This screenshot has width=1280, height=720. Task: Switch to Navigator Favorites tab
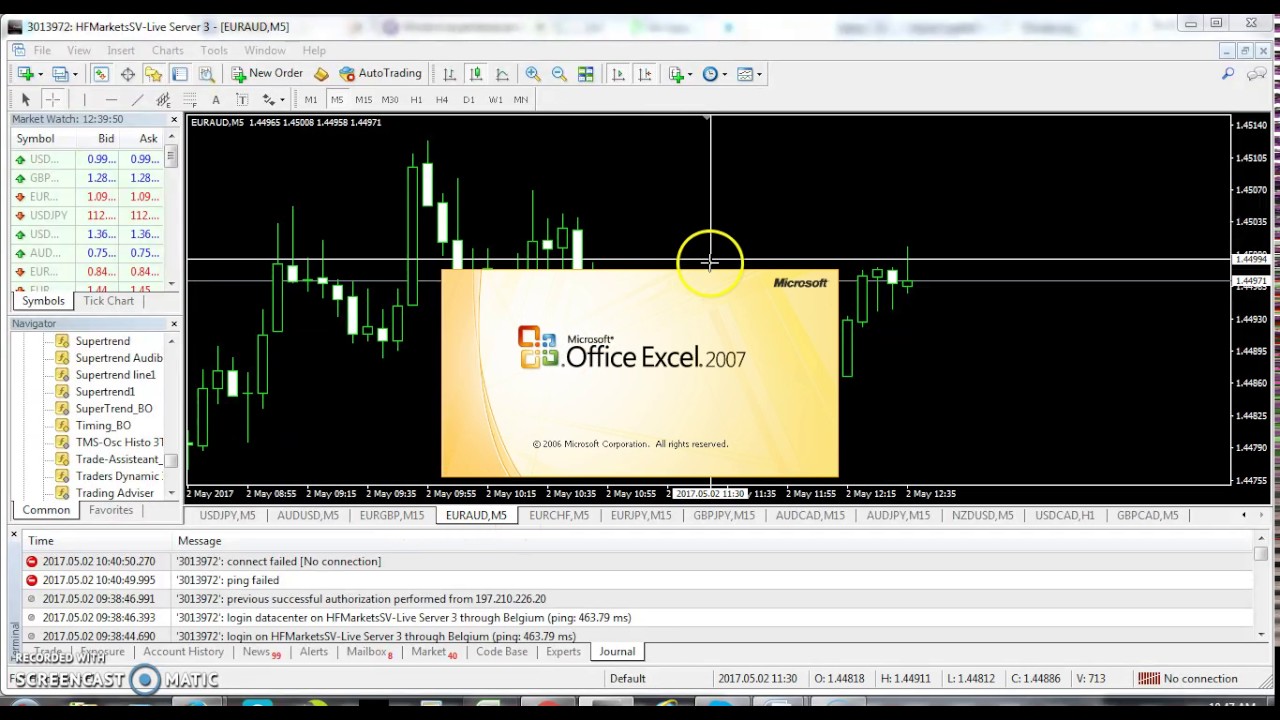111,510
